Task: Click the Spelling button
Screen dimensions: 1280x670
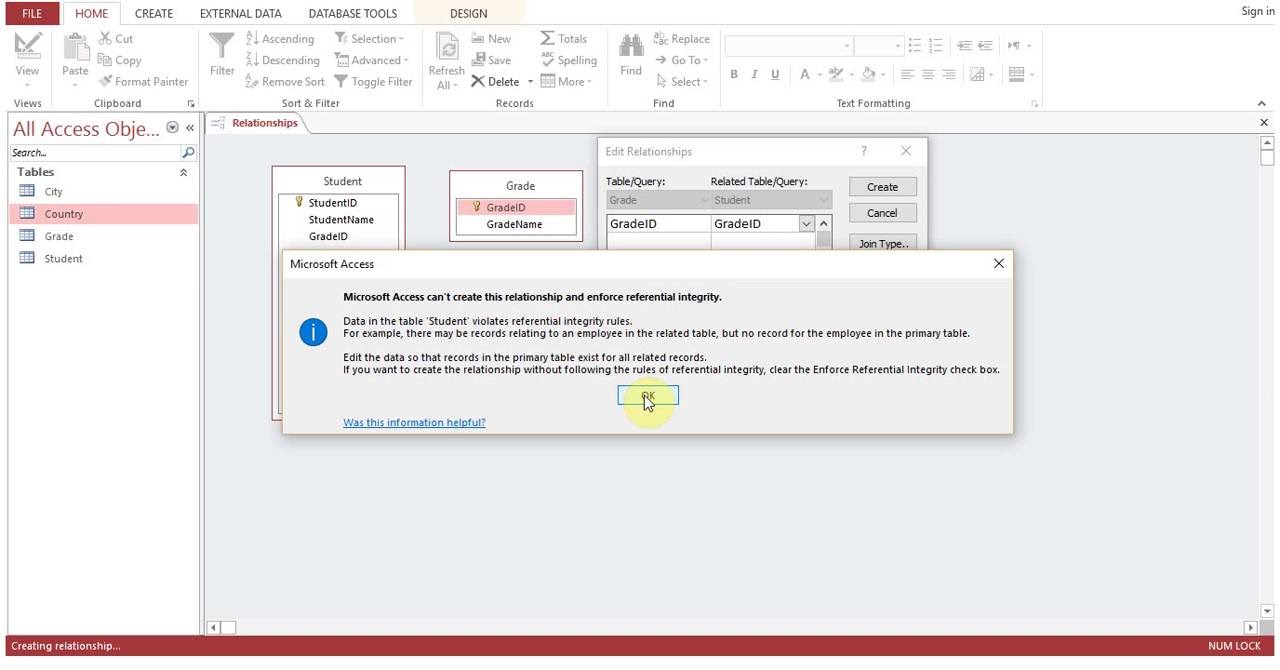Action: (568, 60)
